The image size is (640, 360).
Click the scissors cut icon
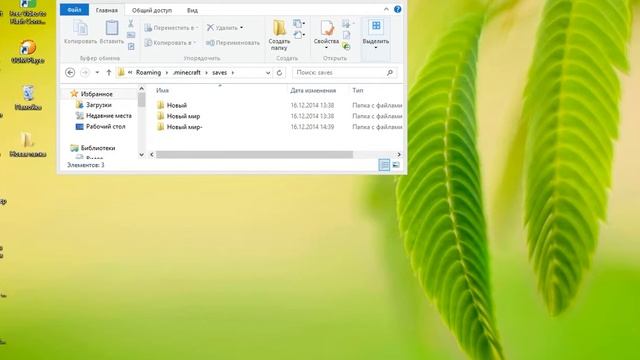pyautogui.click(x=131, y=24)
